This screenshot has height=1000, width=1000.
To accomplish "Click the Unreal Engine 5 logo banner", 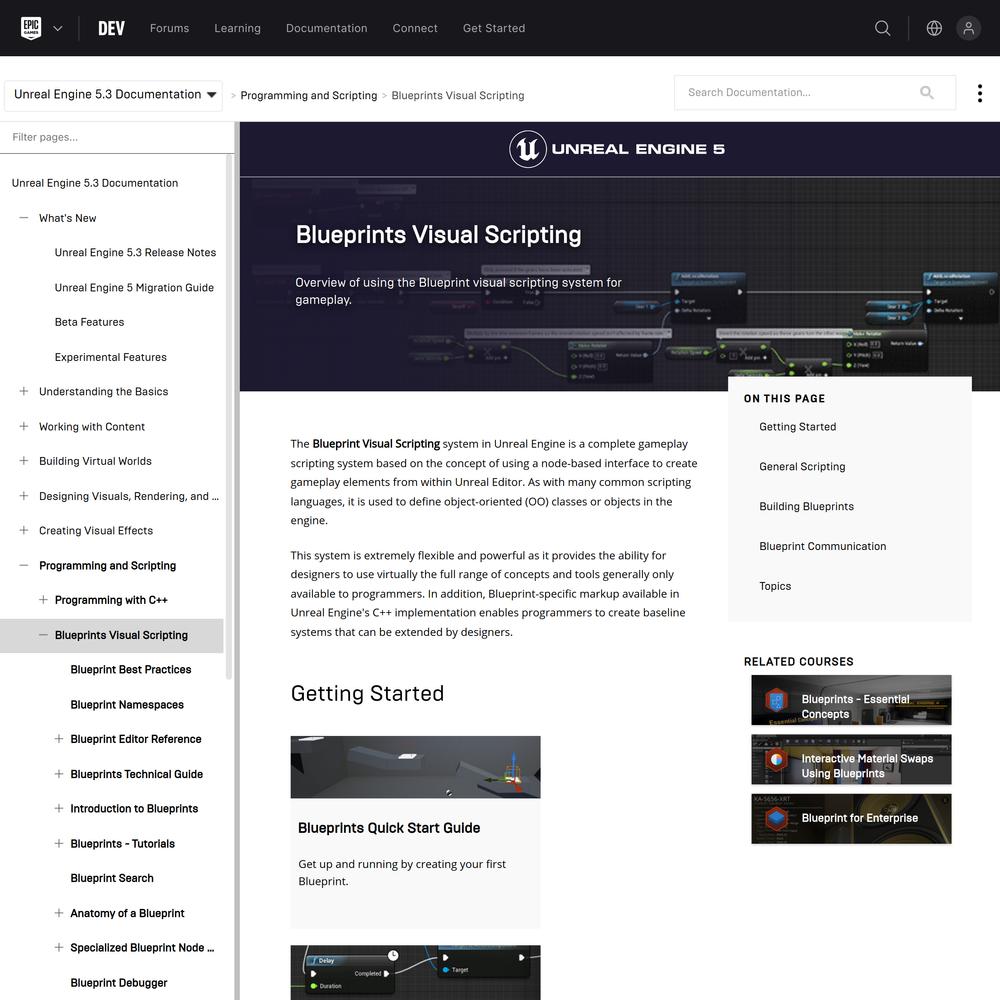I will tap(617, 149).
